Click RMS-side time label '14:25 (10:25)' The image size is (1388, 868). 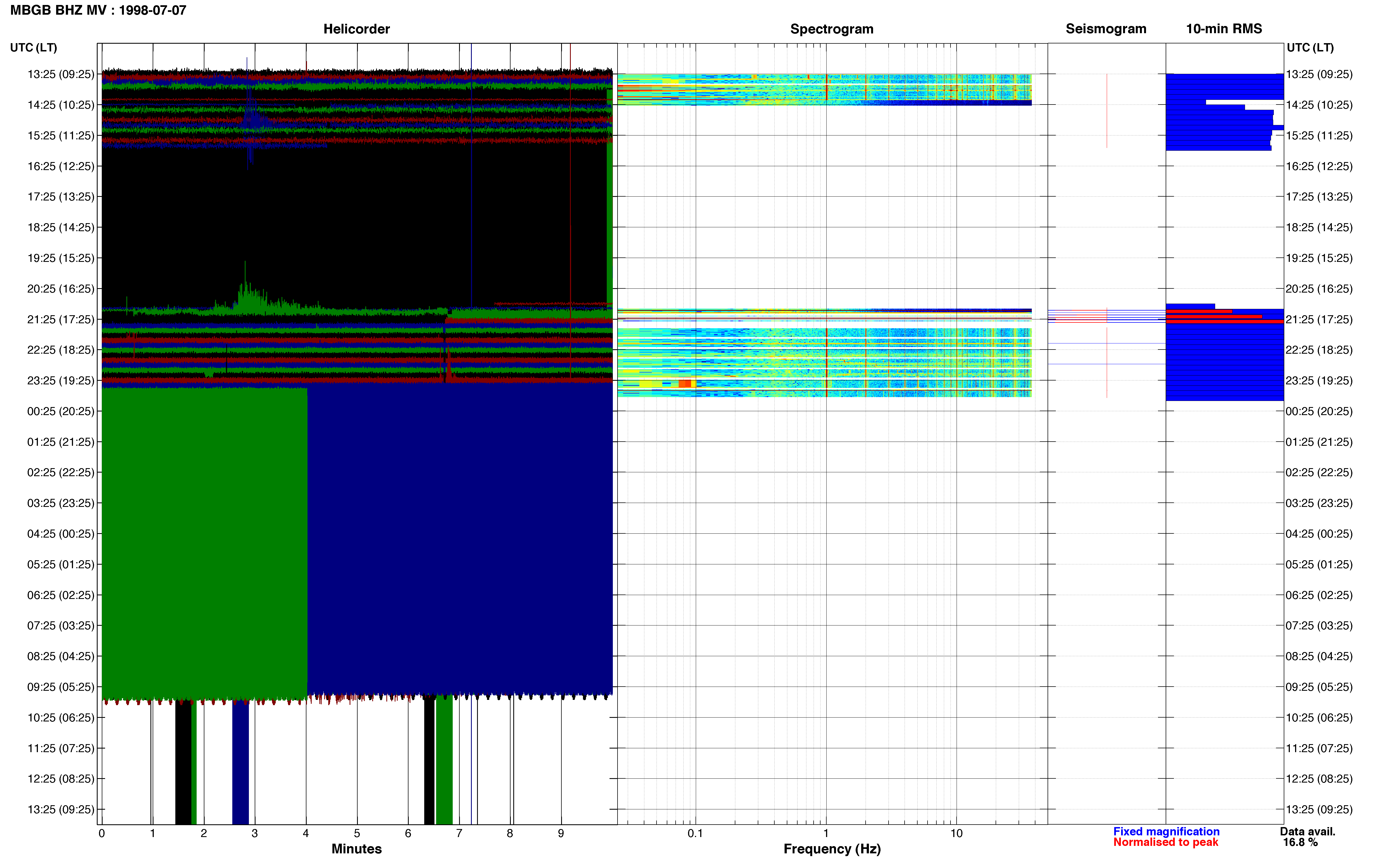[x=1319, y=105]
